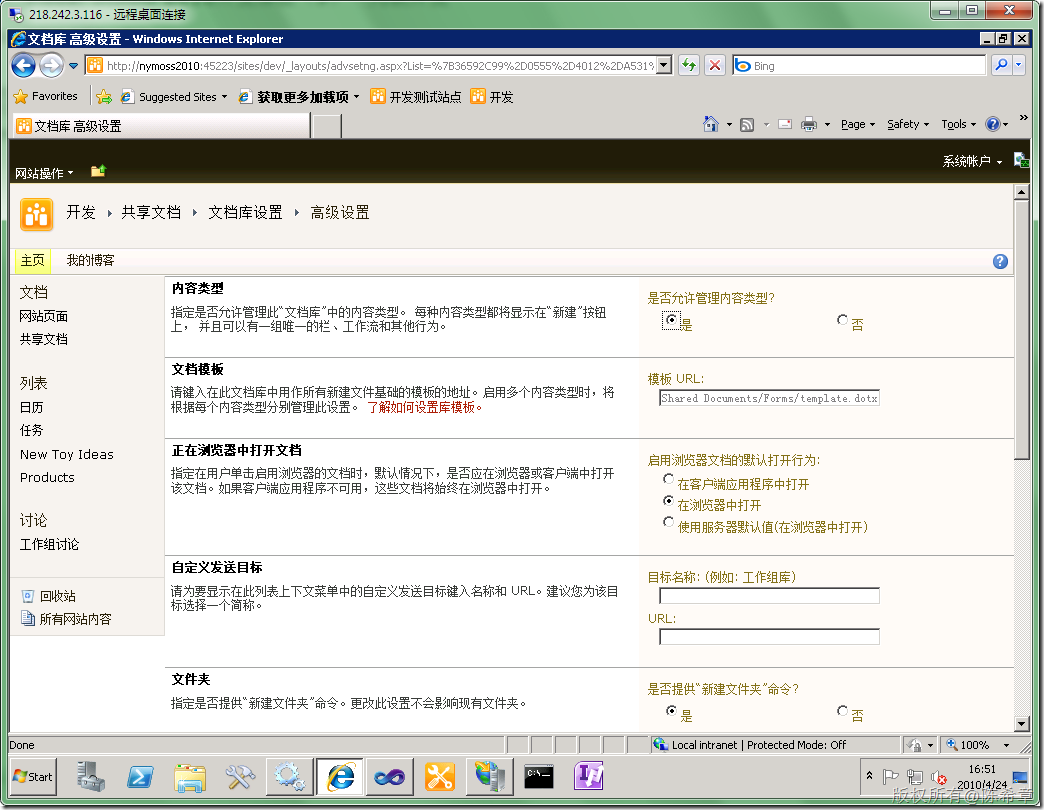Viewport: 1044px width, 810px height.
Task: Open the Page menu dropdown
Action: [x=858, y=124]
